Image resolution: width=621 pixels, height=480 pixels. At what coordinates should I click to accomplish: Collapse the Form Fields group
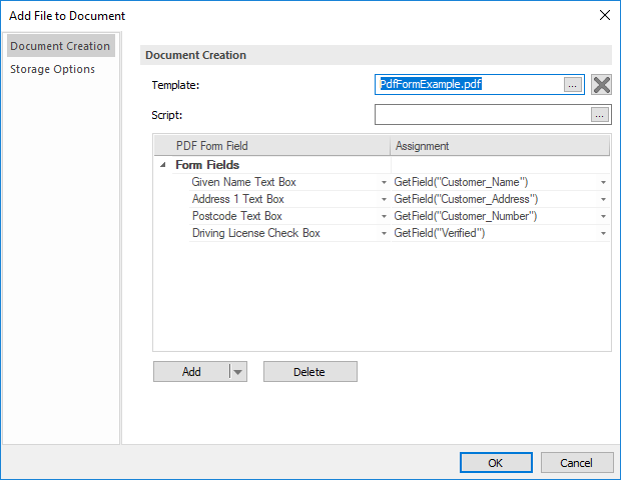click(x=163, y=165)
